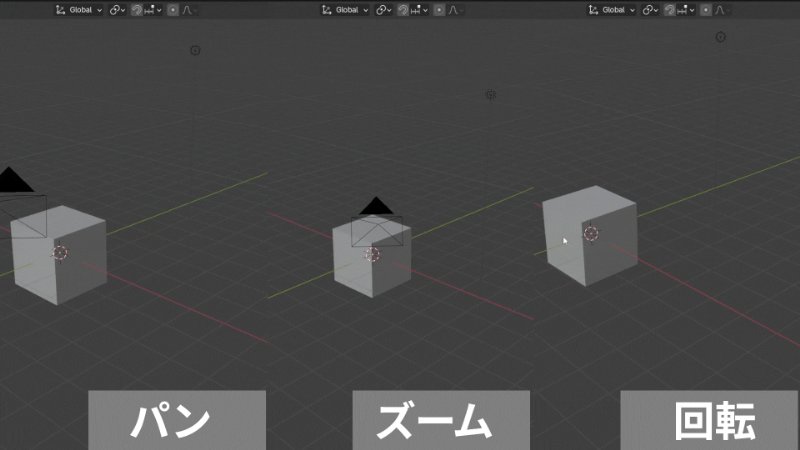The height and width of the screenshot is (450, 800).
Task: Open snapping options in ズーム viewport
Action: point(419,10)
